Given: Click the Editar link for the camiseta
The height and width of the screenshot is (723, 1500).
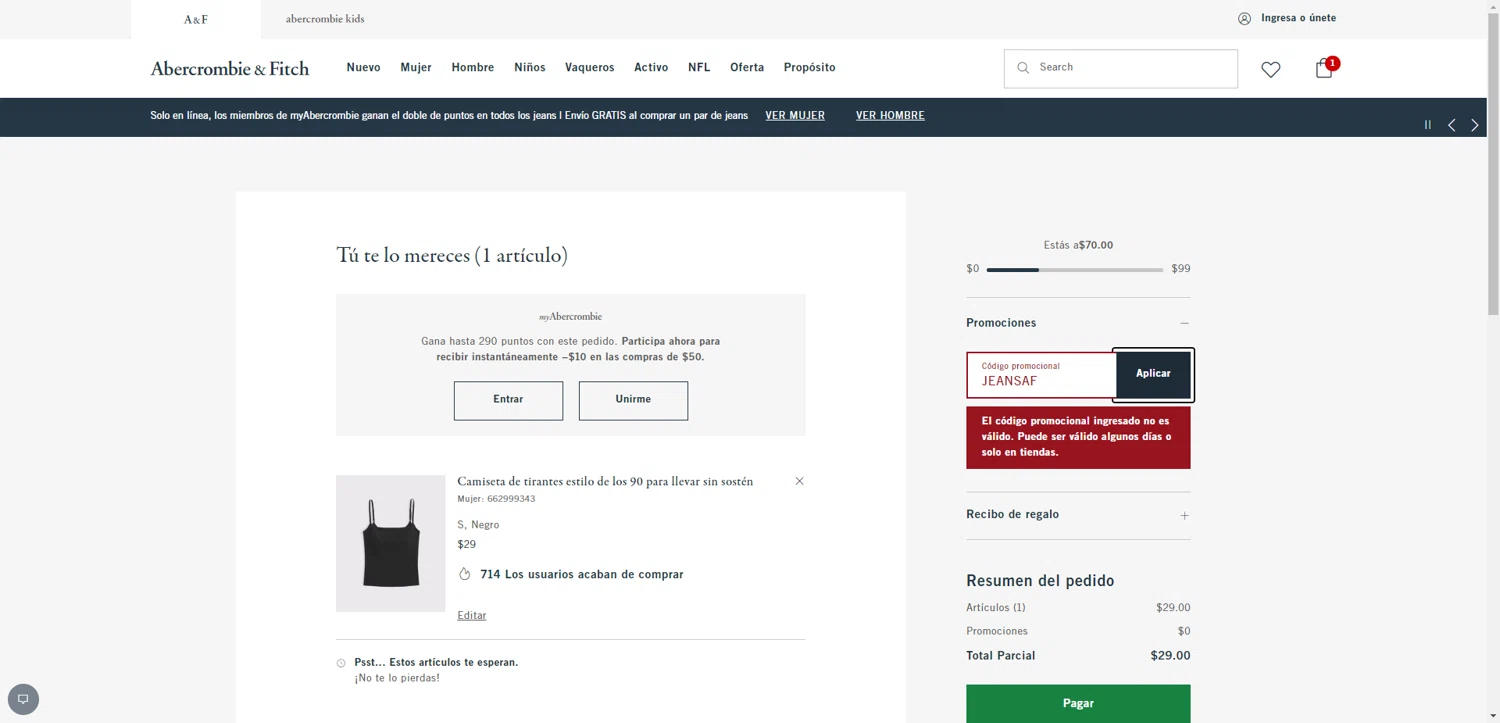Looking at the screenshot, I should coord(472,616).
